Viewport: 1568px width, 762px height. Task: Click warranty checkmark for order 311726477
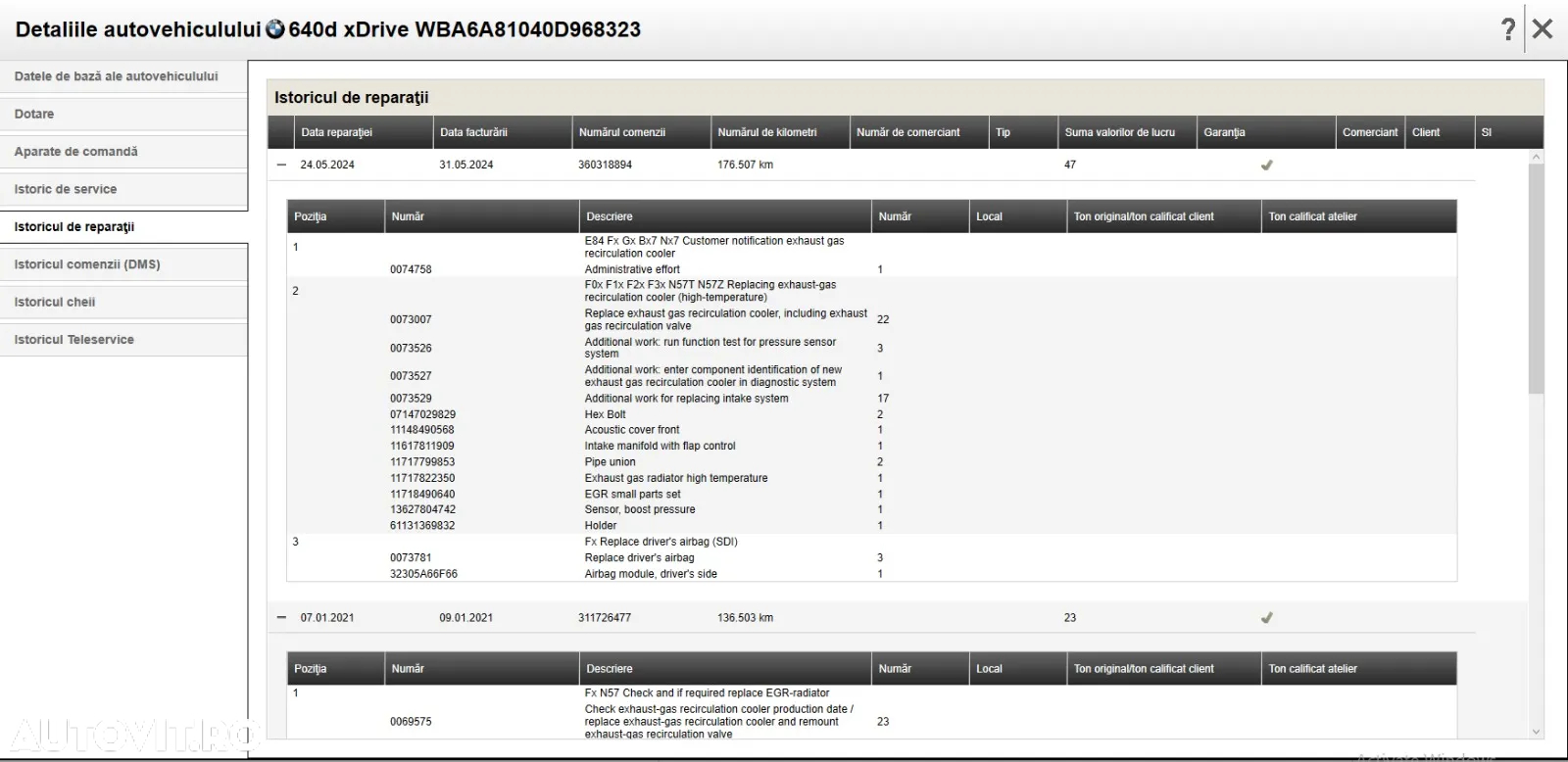tap(1266, 618)
